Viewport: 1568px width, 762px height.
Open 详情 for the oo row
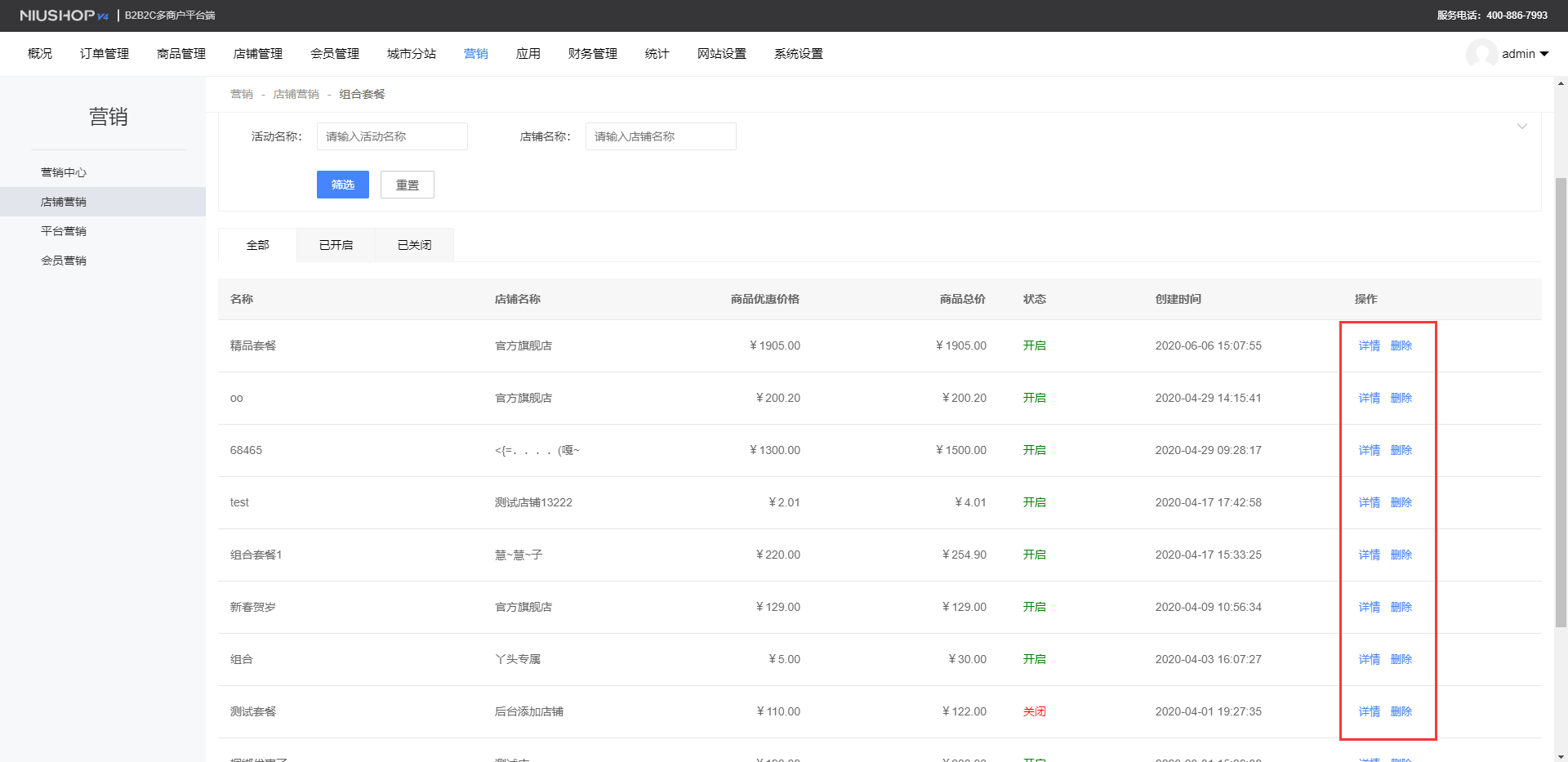1370,399
